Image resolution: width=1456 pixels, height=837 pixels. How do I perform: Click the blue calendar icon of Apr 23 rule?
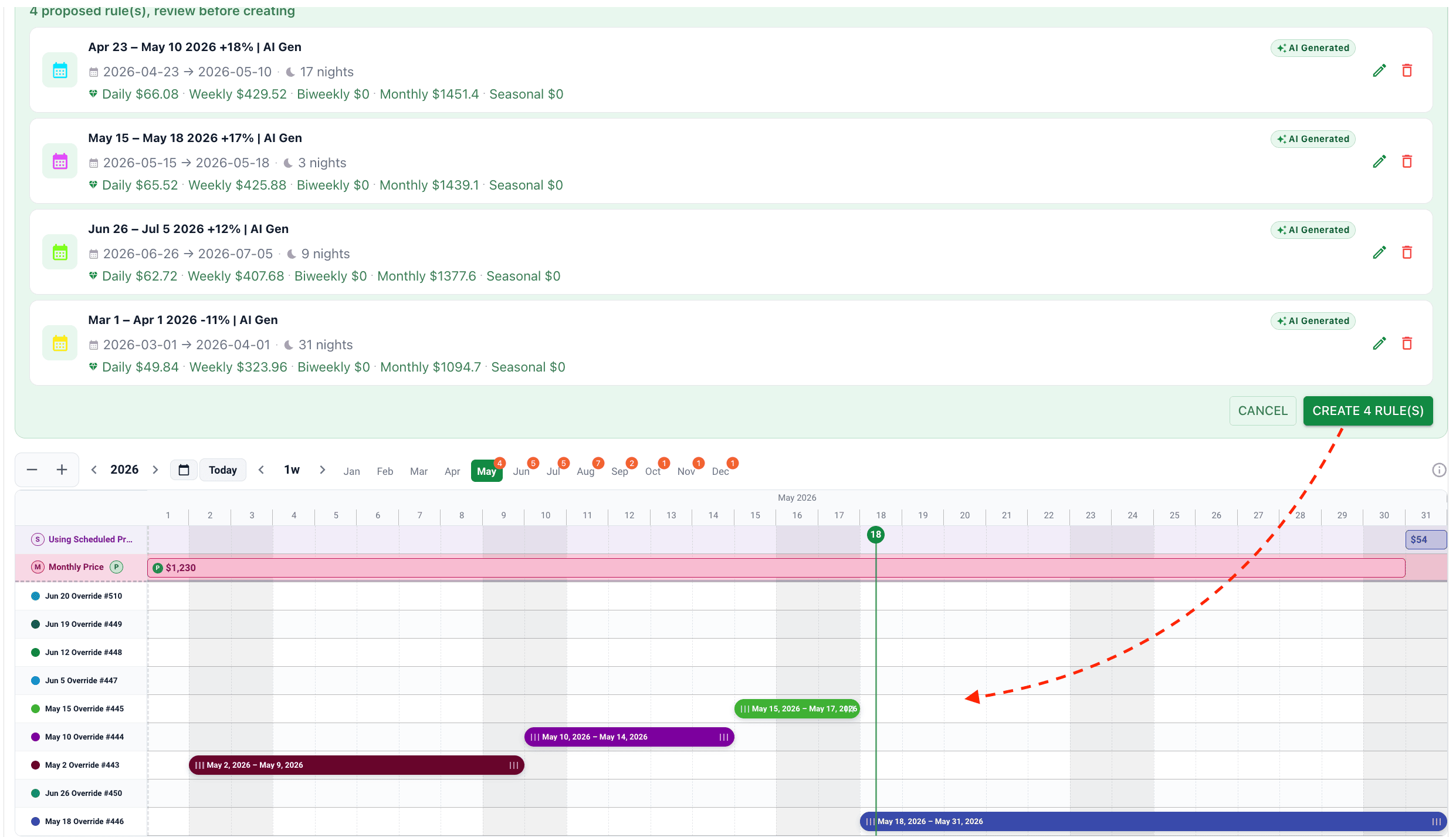[x=60, y=70]
